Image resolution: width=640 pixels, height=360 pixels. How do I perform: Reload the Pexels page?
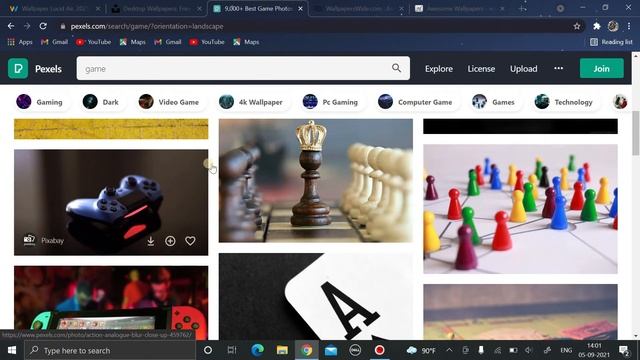43,26
